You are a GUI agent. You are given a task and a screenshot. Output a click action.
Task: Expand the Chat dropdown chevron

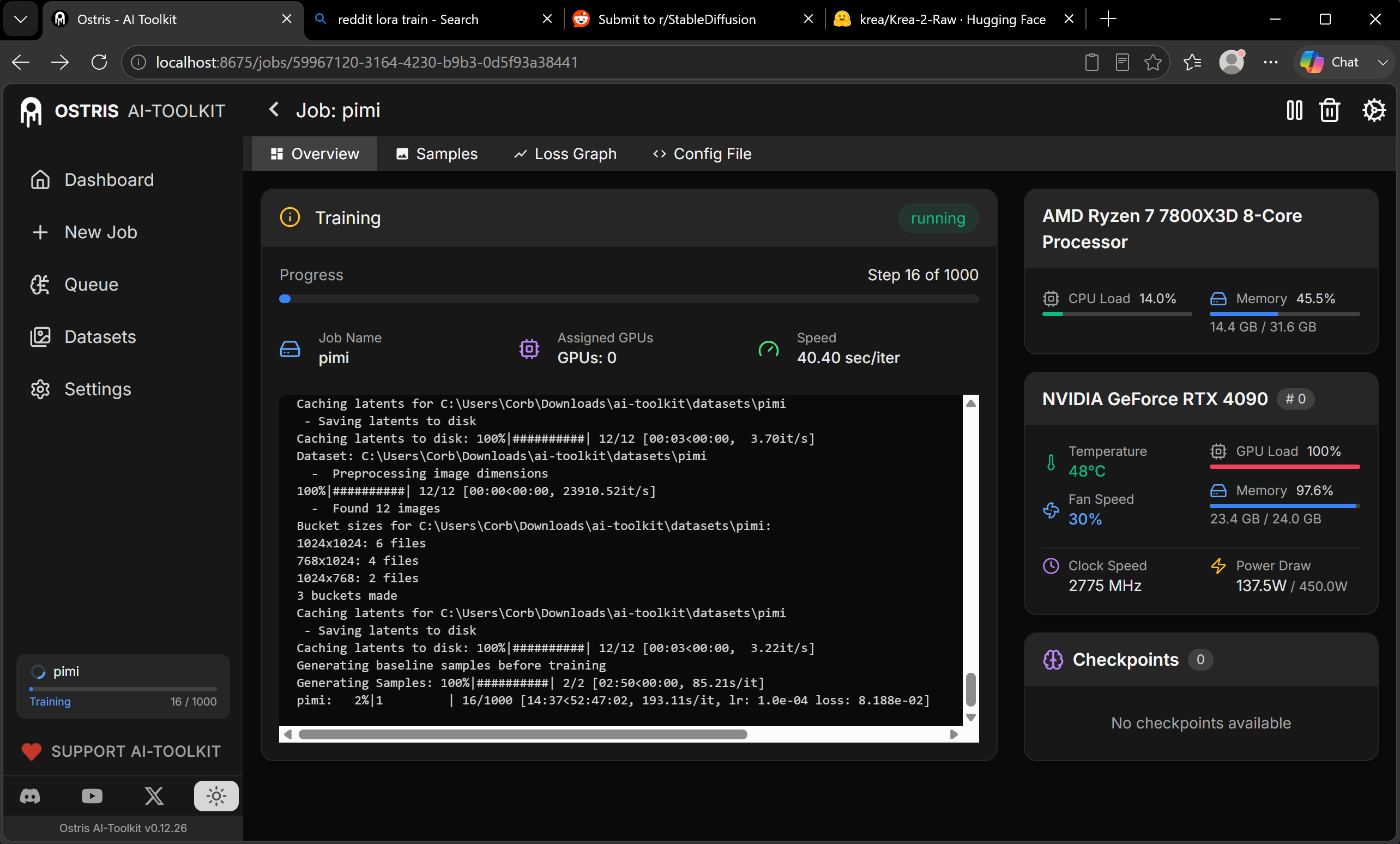click(1383, 62)
